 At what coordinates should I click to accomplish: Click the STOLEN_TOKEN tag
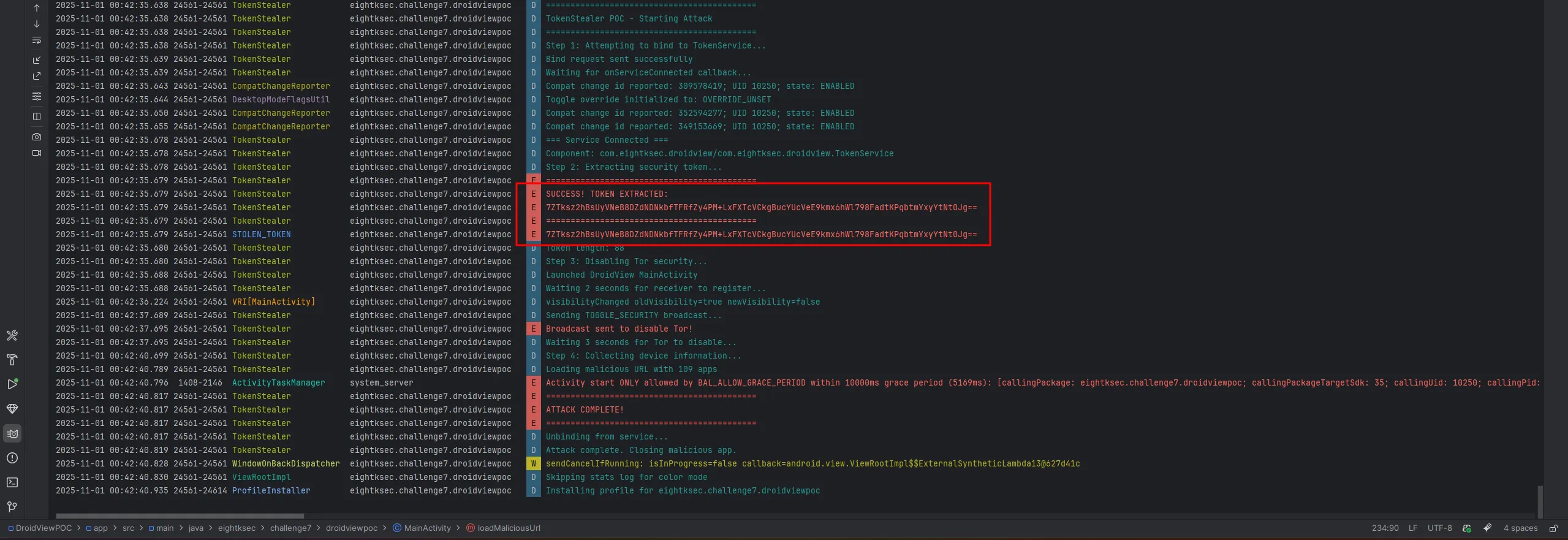point(261,235)
